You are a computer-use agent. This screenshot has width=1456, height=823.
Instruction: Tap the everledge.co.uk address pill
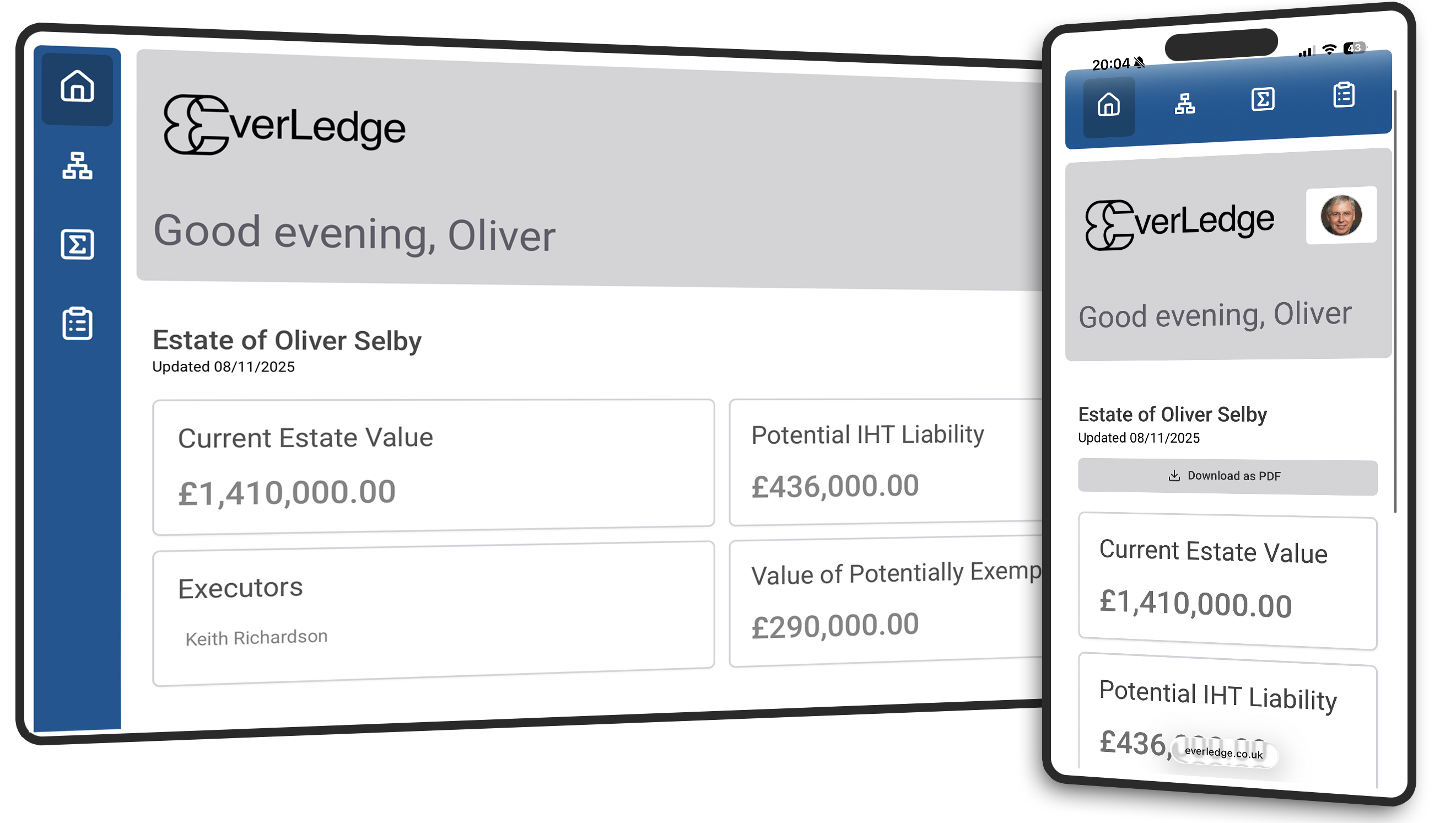[x=1223, y=752]
